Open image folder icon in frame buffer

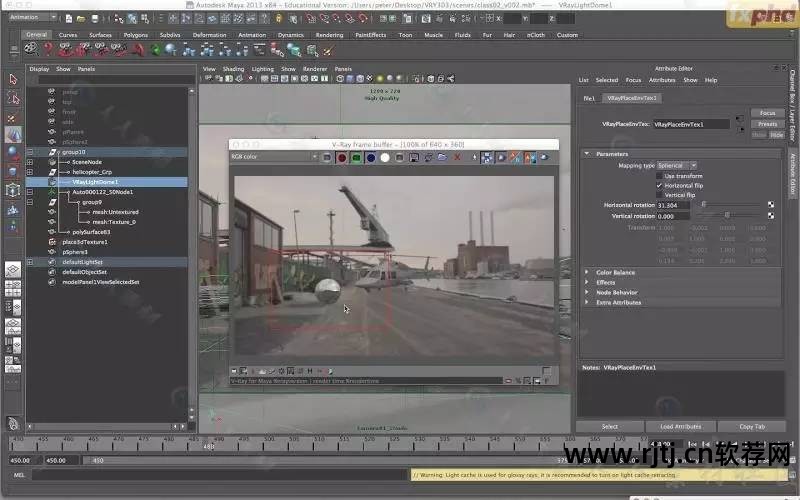[x=442, y=158]
